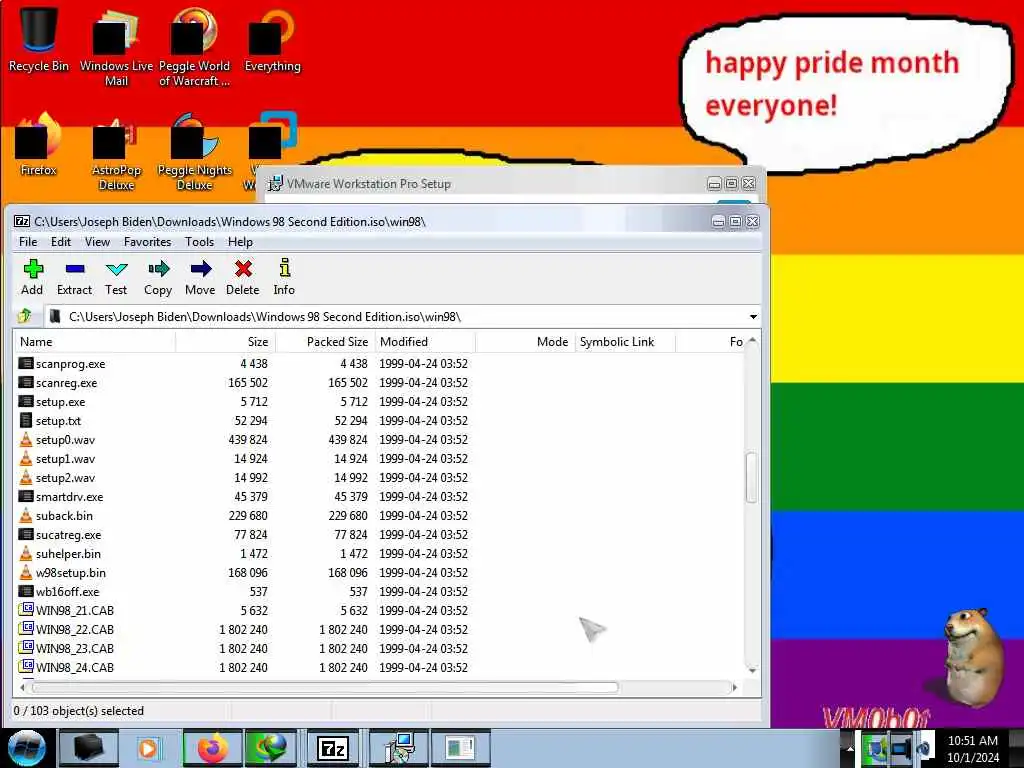
Task: Select scanprog.exe file icon
Action: [x=26, y=363]
